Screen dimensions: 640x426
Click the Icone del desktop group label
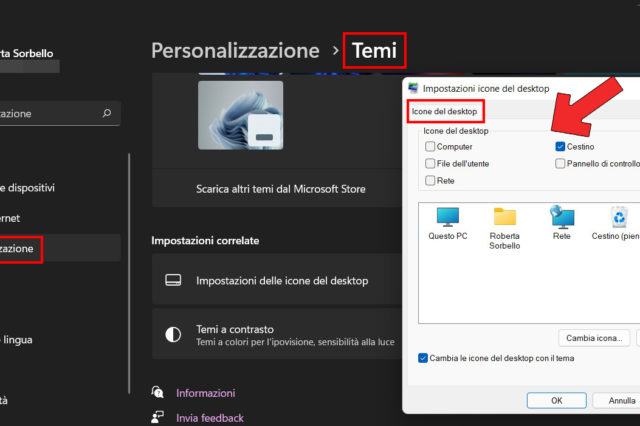[456, 131]
